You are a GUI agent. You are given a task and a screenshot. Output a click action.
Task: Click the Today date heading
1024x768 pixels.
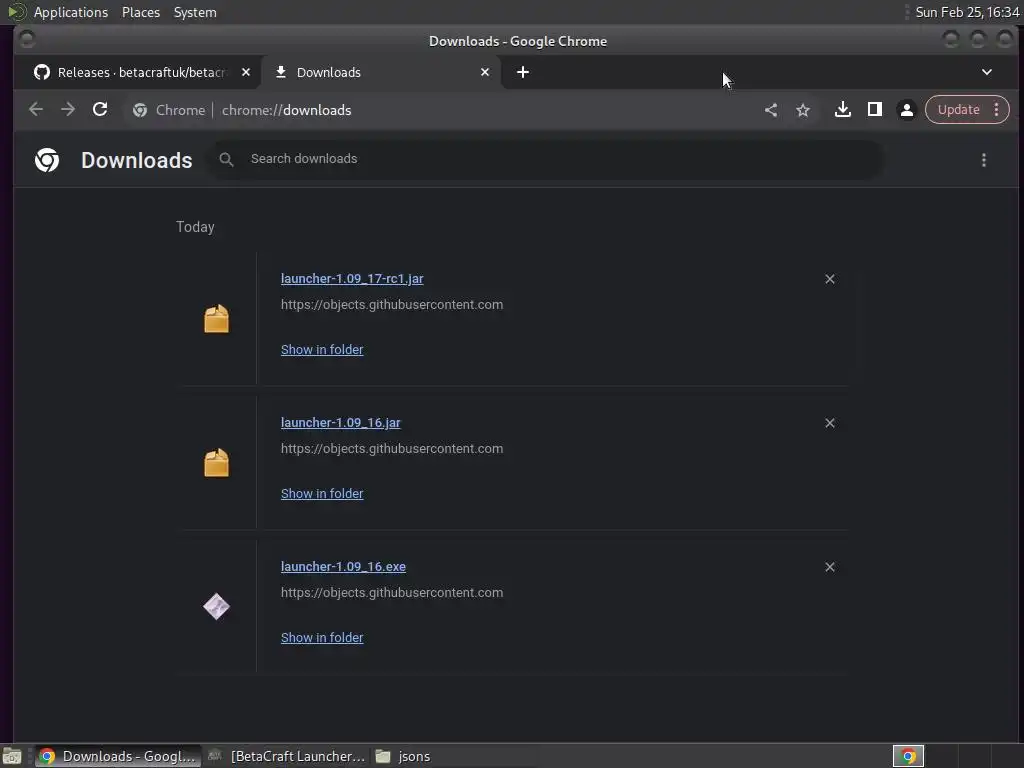(x=195, y=227)
